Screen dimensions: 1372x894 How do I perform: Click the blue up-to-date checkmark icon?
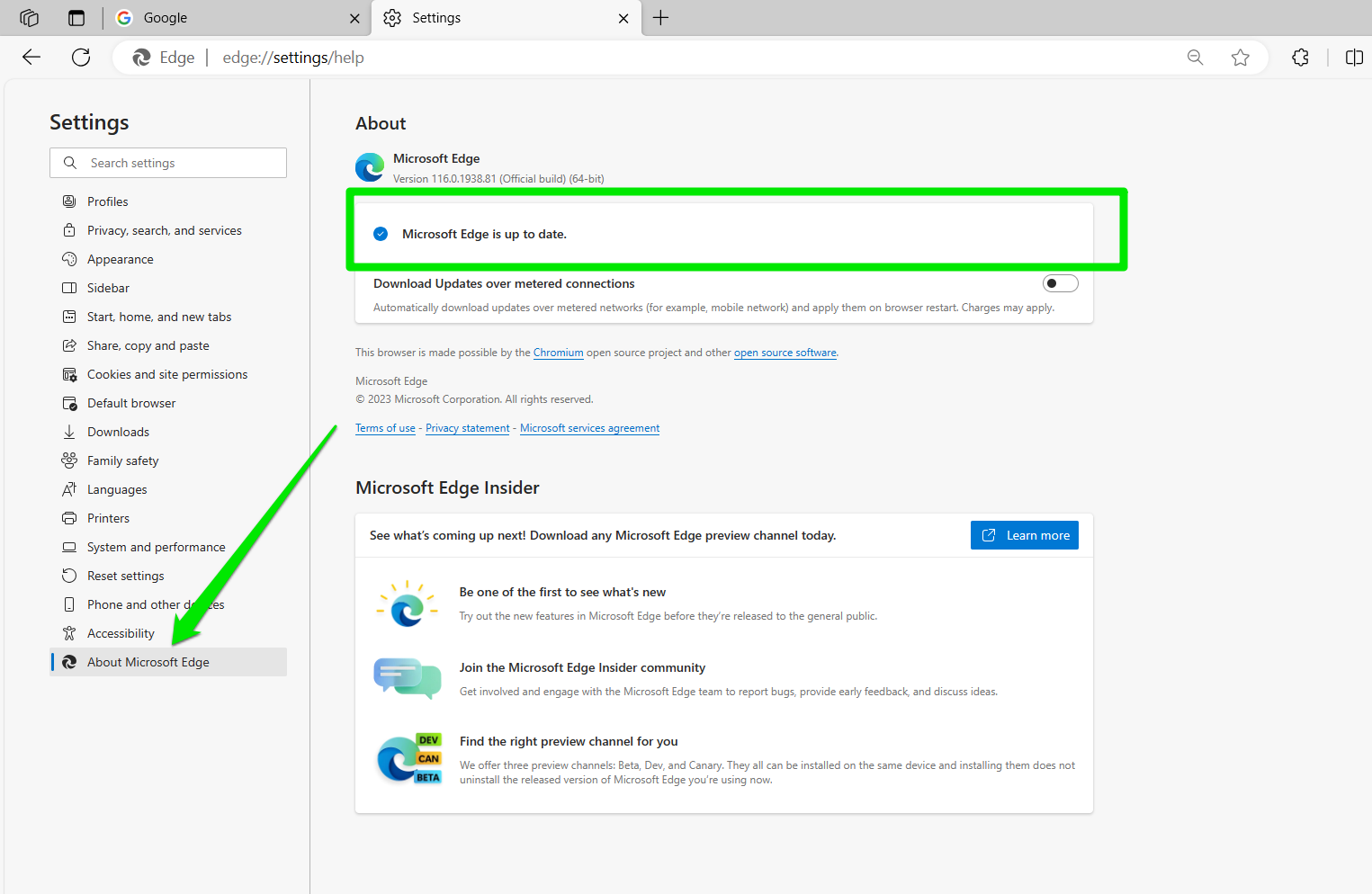381,234
